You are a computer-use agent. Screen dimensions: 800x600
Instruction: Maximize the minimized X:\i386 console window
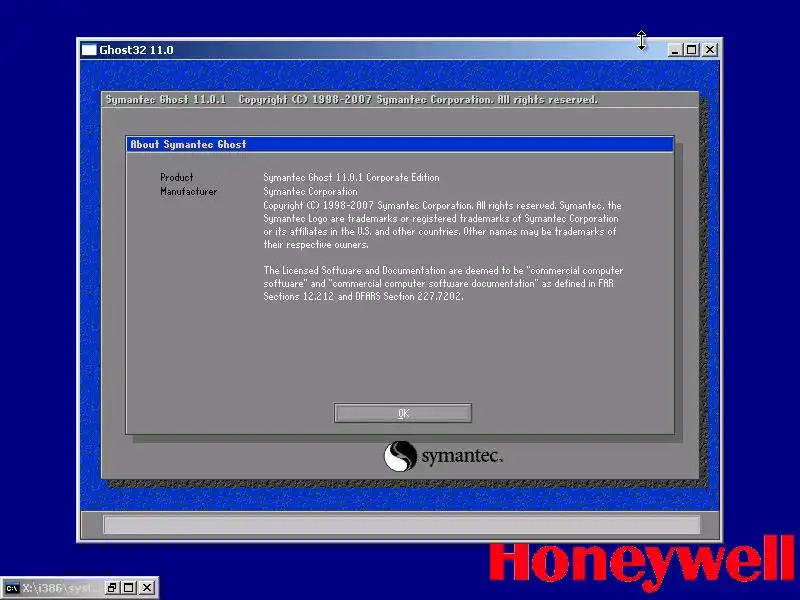click(x=129, y=588)
